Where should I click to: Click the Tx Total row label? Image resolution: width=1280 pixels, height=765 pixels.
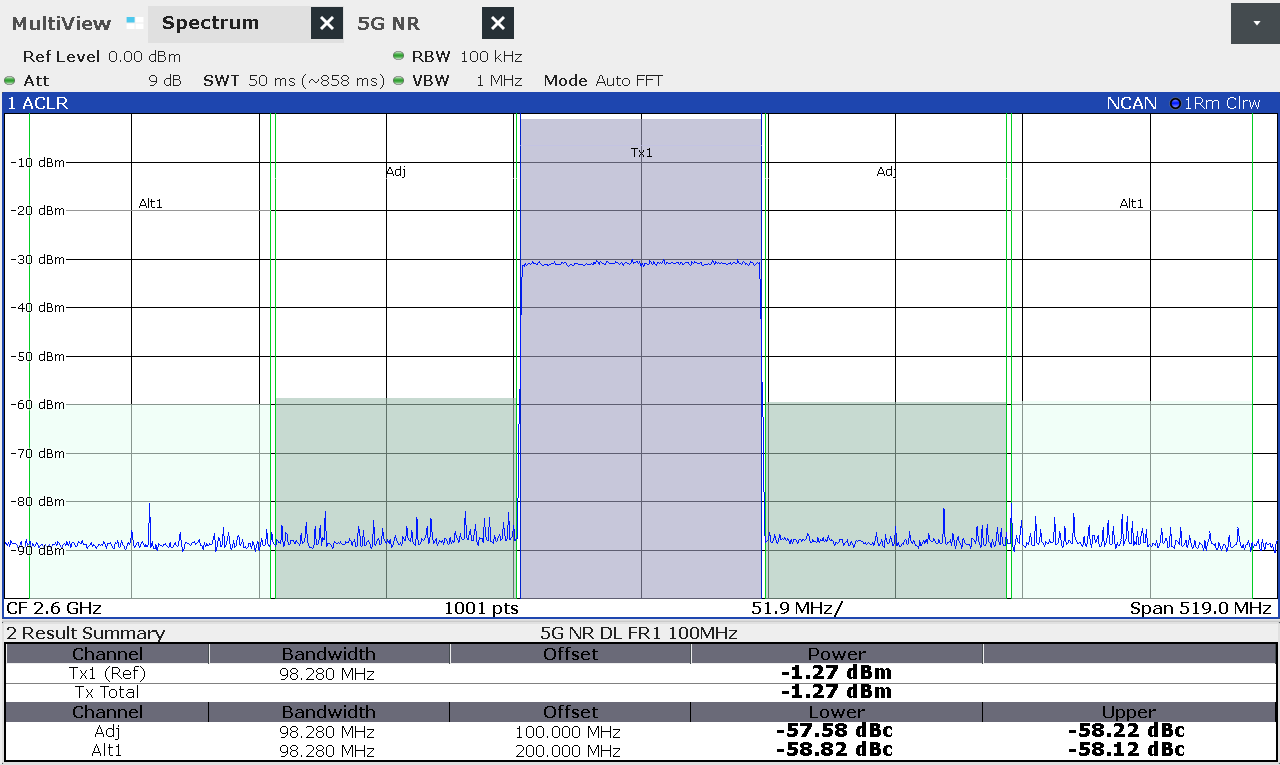[107, 692]
